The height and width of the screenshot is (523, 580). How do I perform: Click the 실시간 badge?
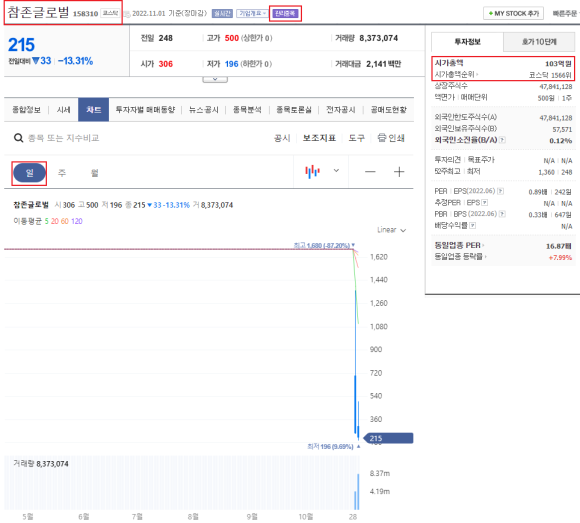pos(222,13)
